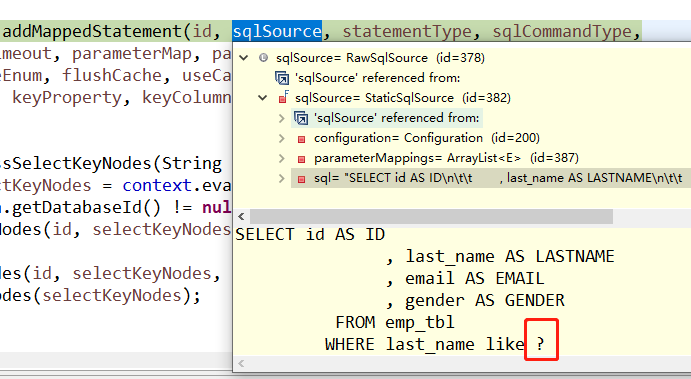The height and width of the screenshot is (379, 691).
Task: Click the left scroll arrow of detail pane
Action: (x=241, y=364)
